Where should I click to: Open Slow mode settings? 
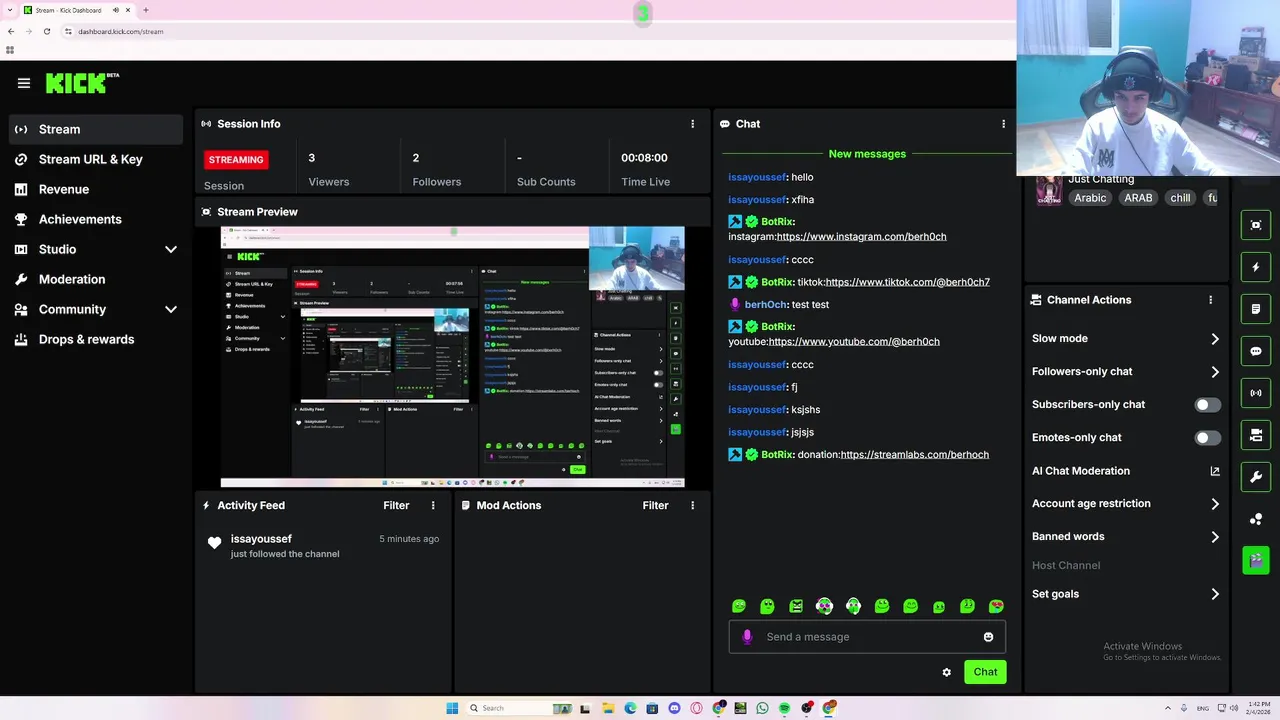pos(1126,339)
